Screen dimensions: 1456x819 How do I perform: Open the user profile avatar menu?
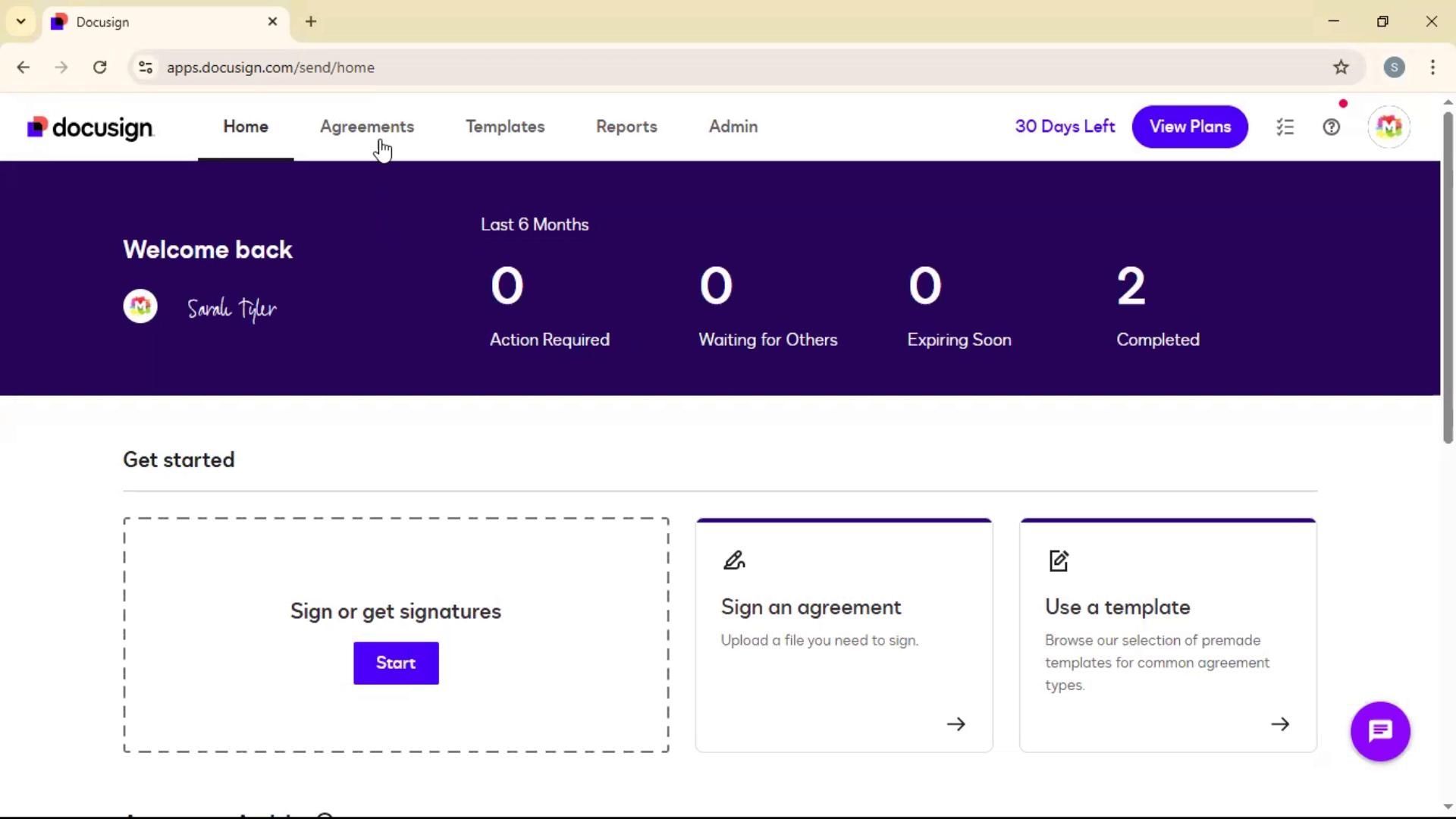pos(1389,127)
